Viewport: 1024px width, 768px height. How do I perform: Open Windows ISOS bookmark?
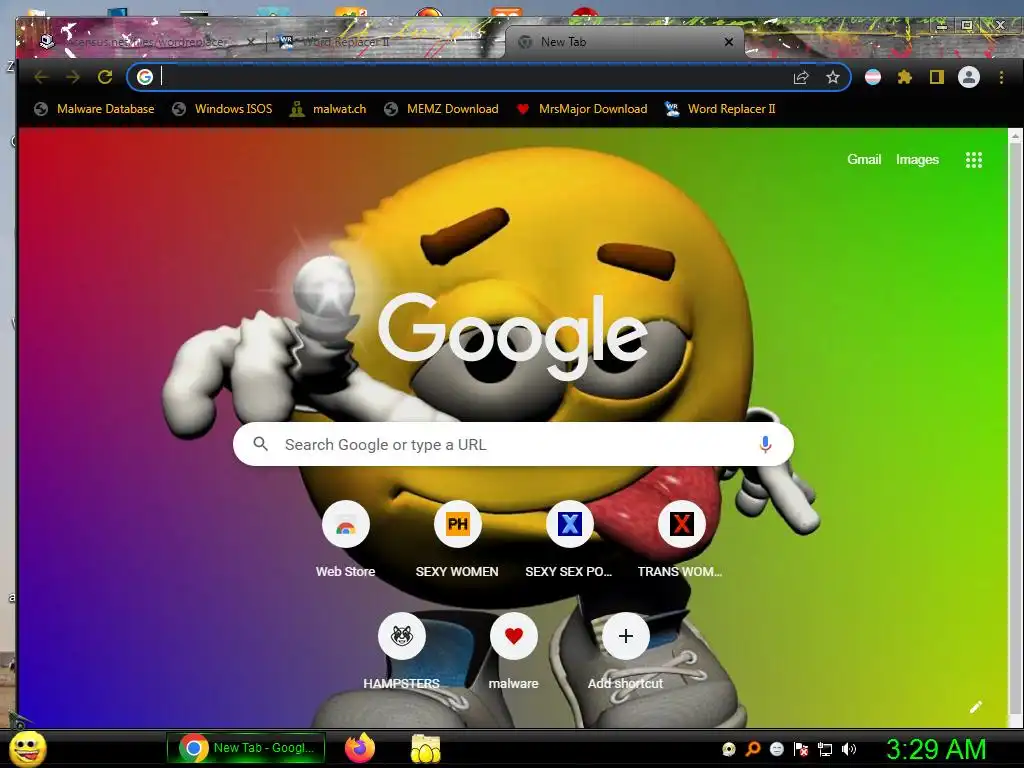click(x=222, y=109)
